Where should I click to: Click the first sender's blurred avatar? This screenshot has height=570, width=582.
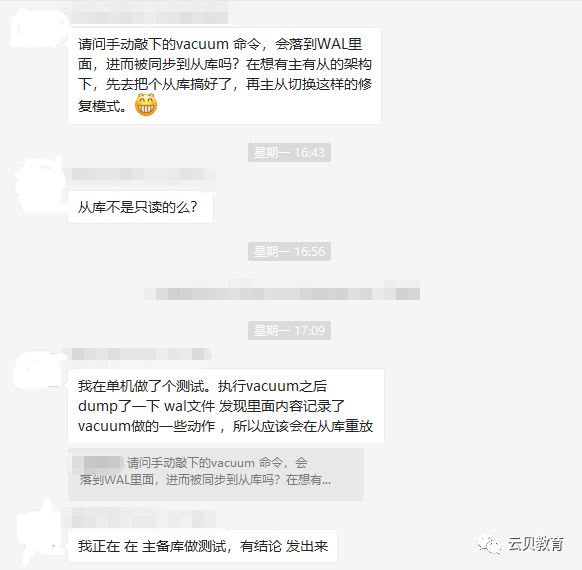[x=36, y=28]
